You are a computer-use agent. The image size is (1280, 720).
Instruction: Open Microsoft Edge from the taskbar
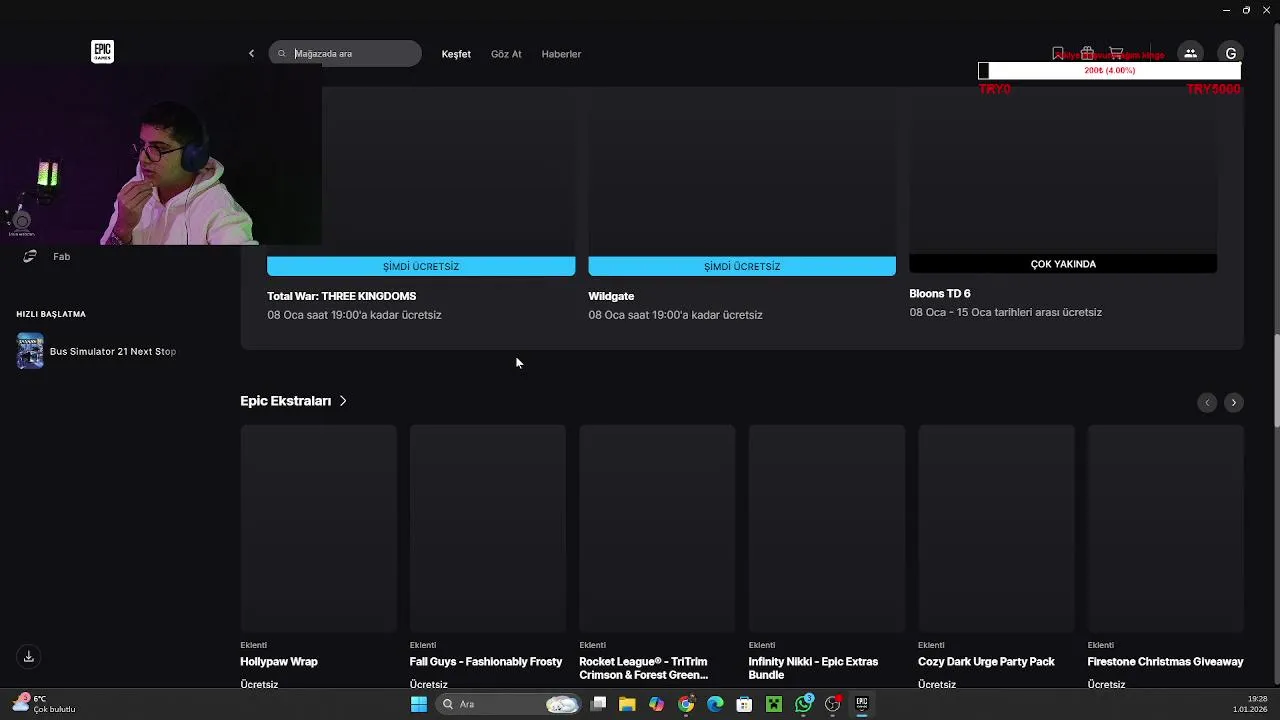[715, 704]
